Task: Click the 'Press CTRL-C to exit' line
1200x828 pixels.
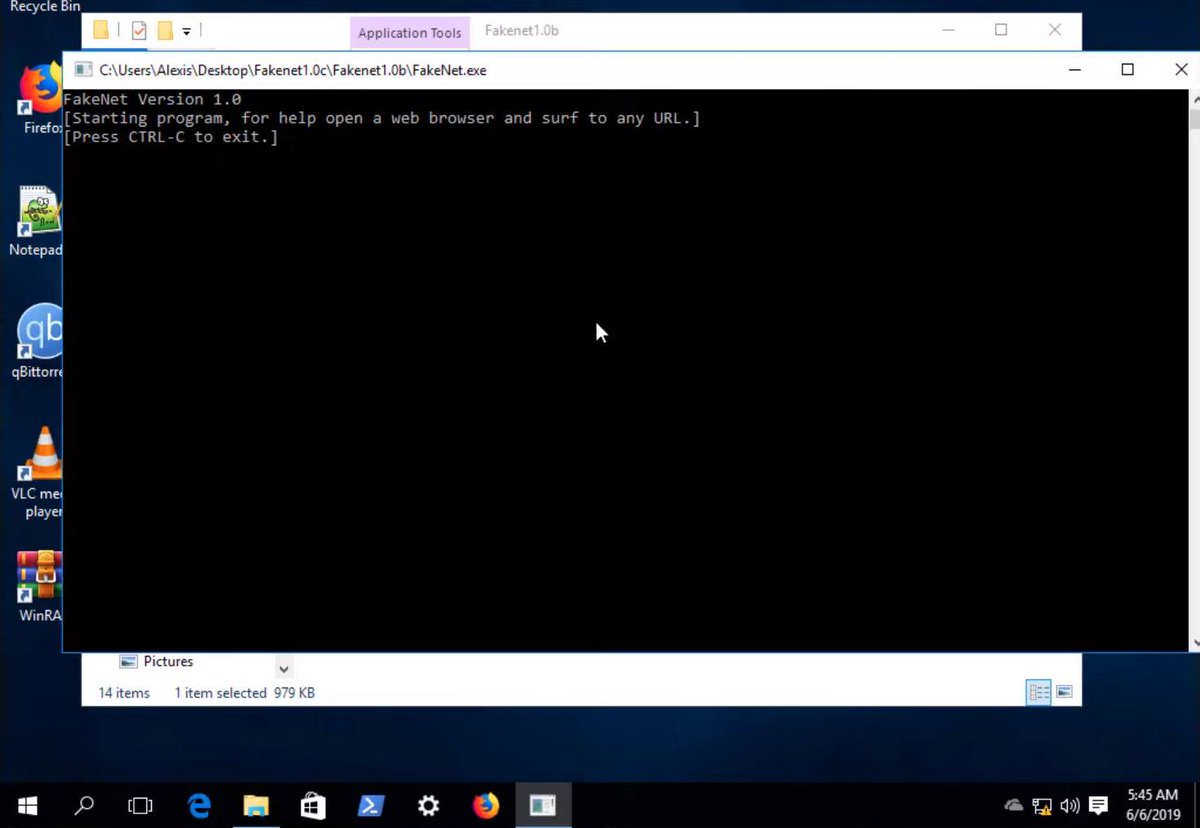Action: [x=171, y=137]
